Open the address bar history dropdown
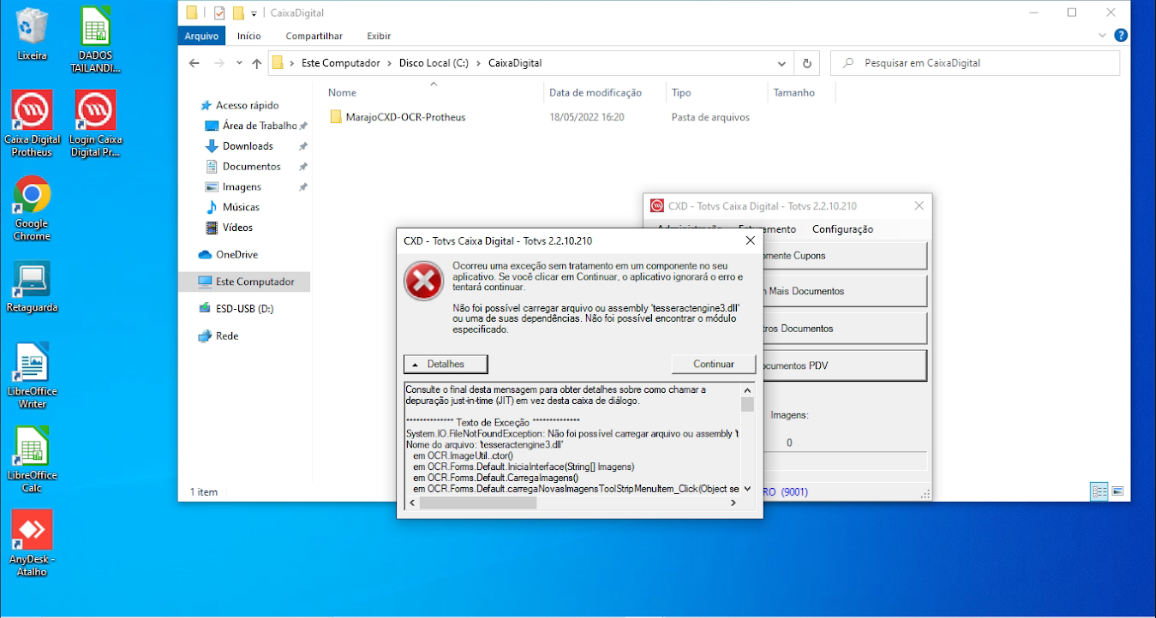 [x=782, y=63]
